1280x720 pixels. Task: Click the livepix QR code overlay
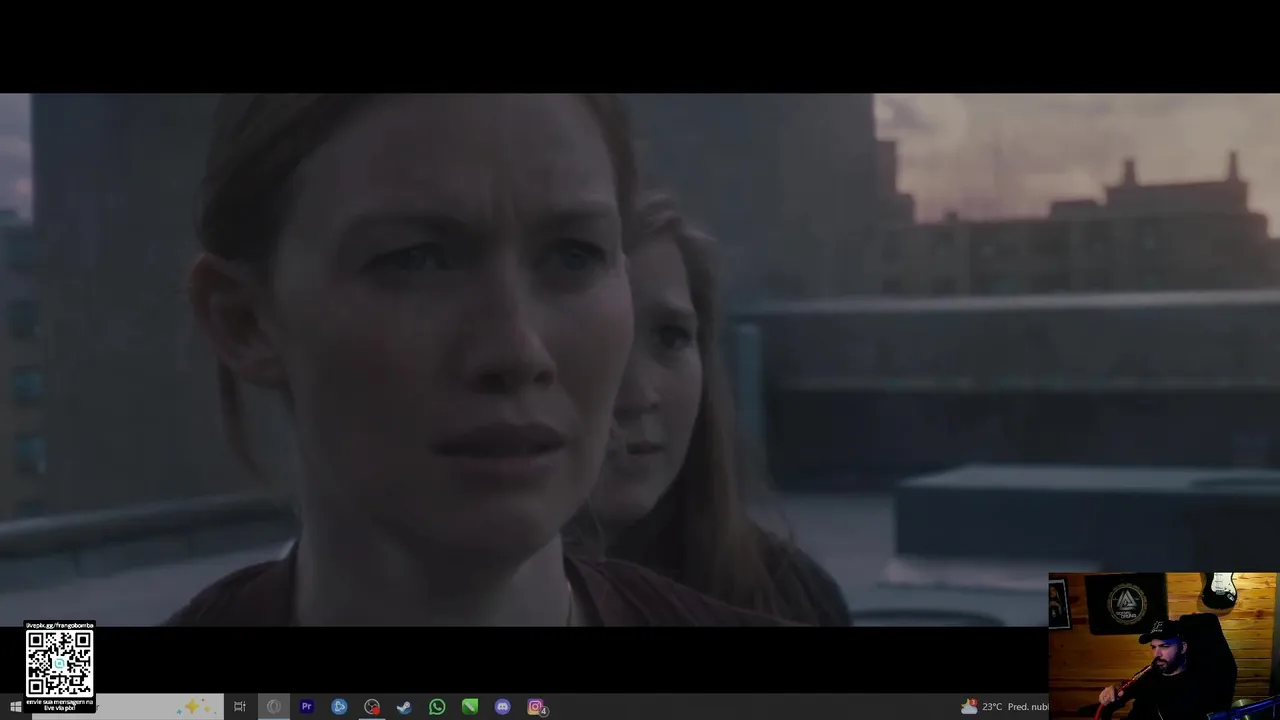[59, 664]
